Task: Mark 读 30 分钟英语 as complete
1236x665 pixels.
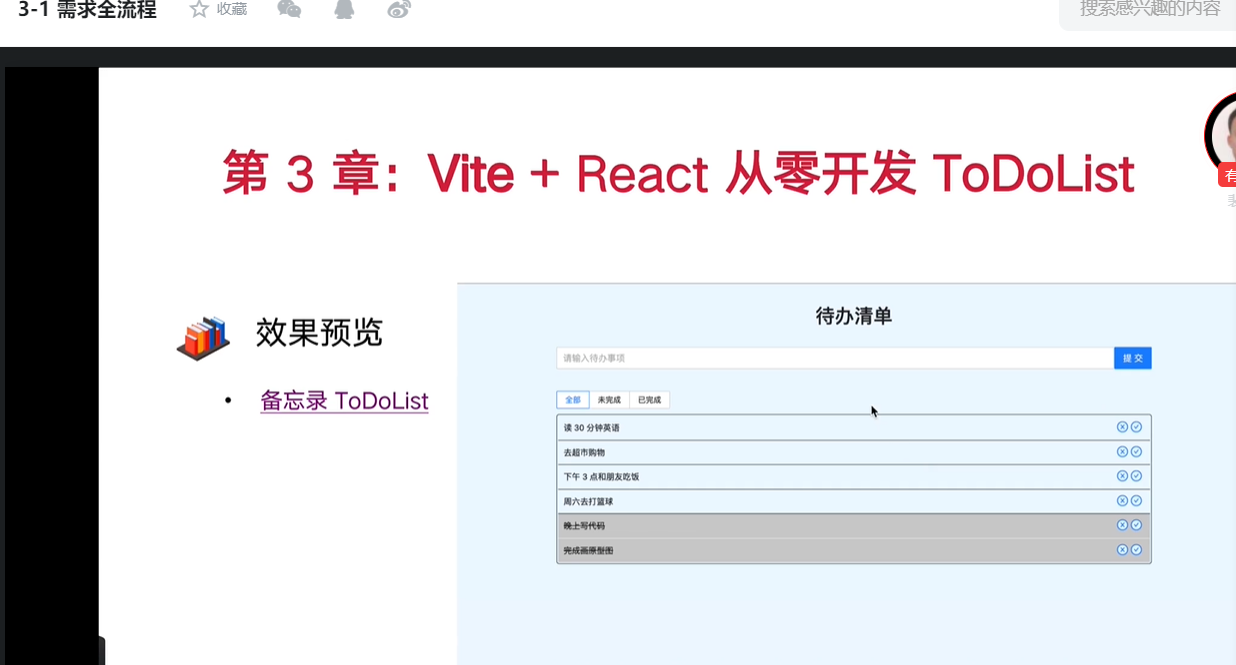Action: coord(1136,427)
